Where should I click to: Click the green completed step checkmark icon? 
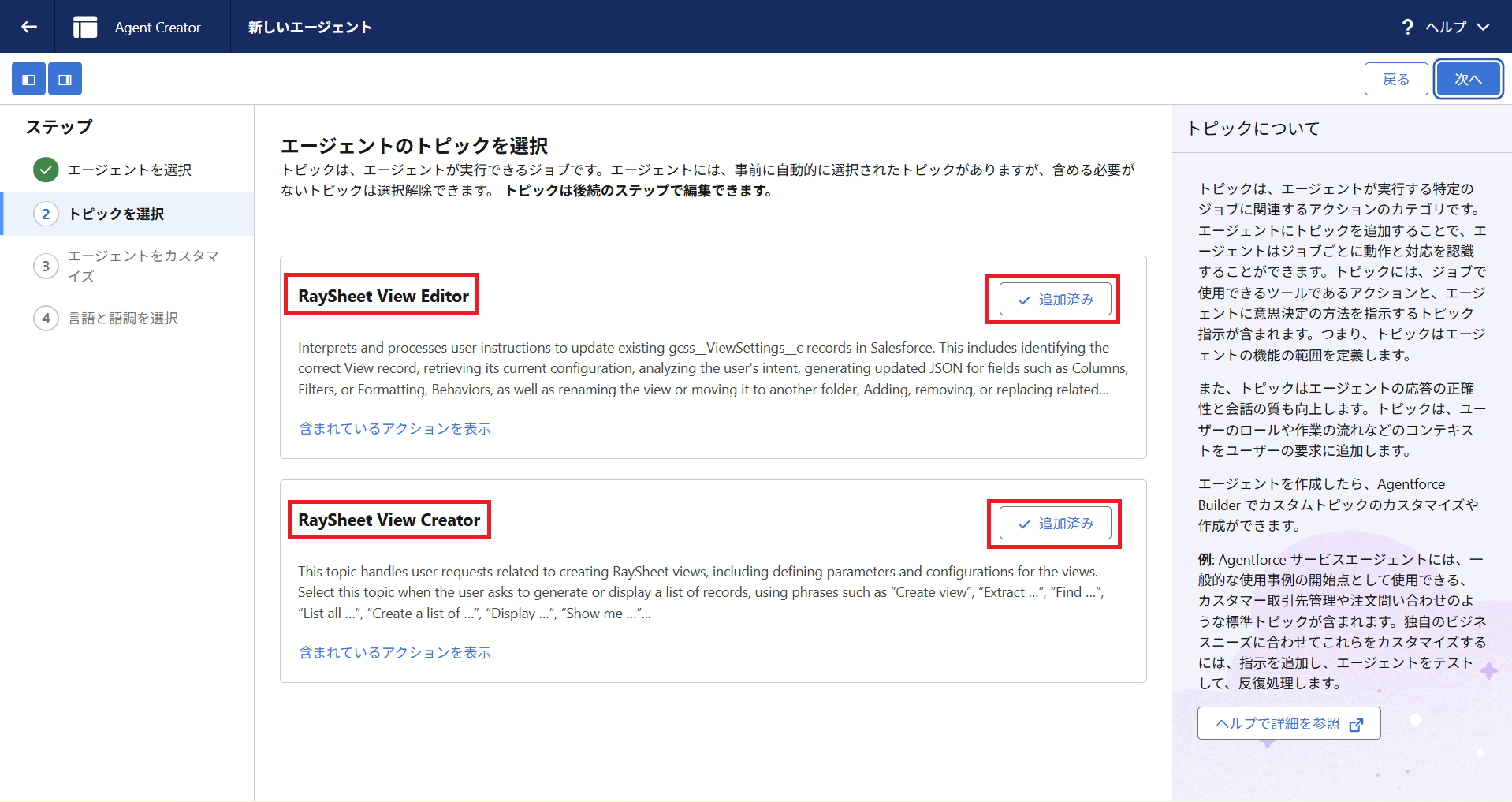46,170
